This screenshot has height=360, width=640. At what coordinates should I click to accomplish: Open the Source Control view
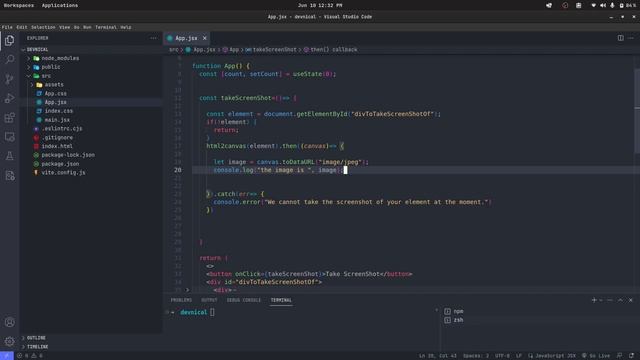(9, 79)
